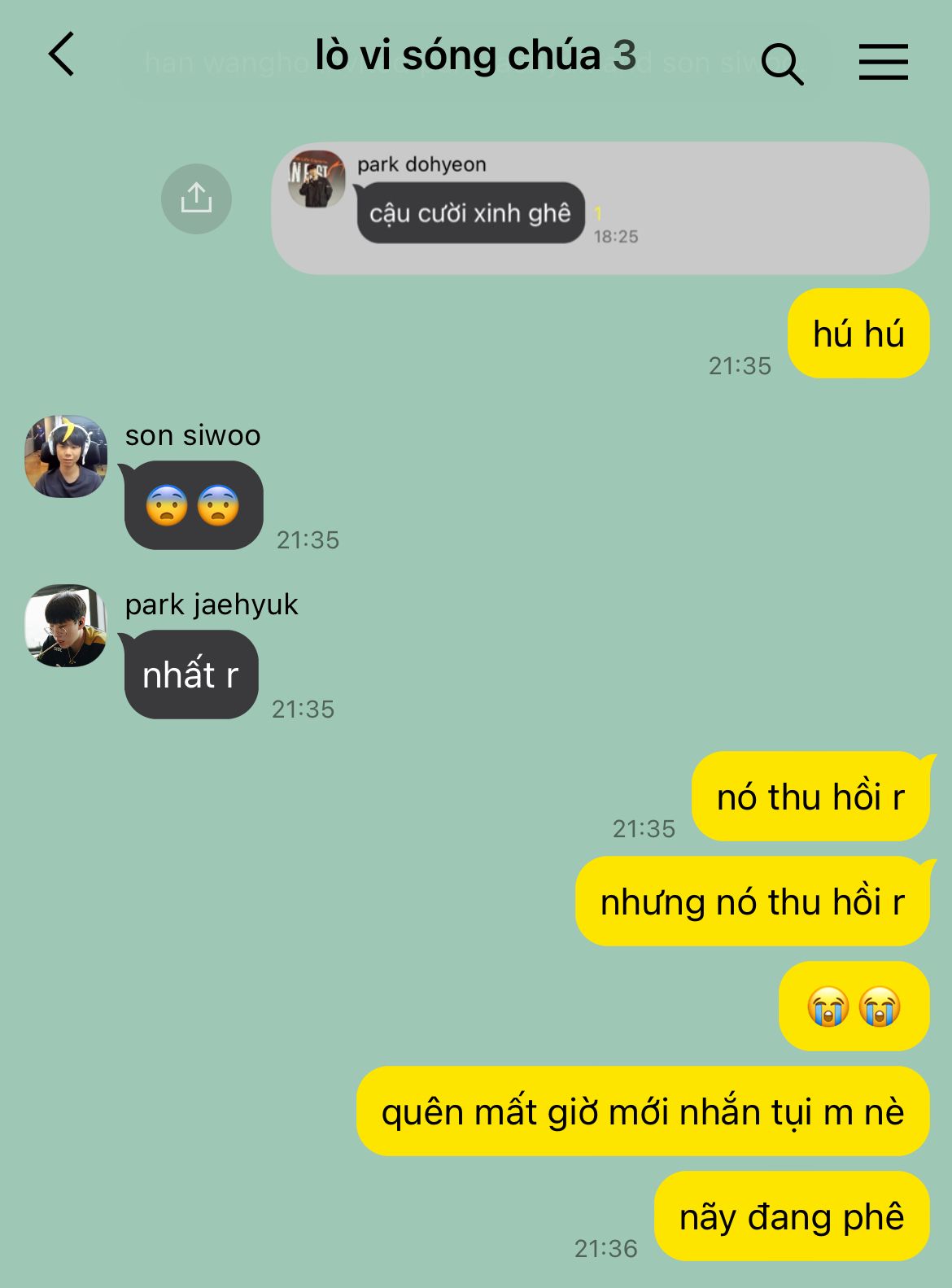The image size is (952, 1288).
Task: Tap the 'hú hú' message bubble
Action: (858, 334)
